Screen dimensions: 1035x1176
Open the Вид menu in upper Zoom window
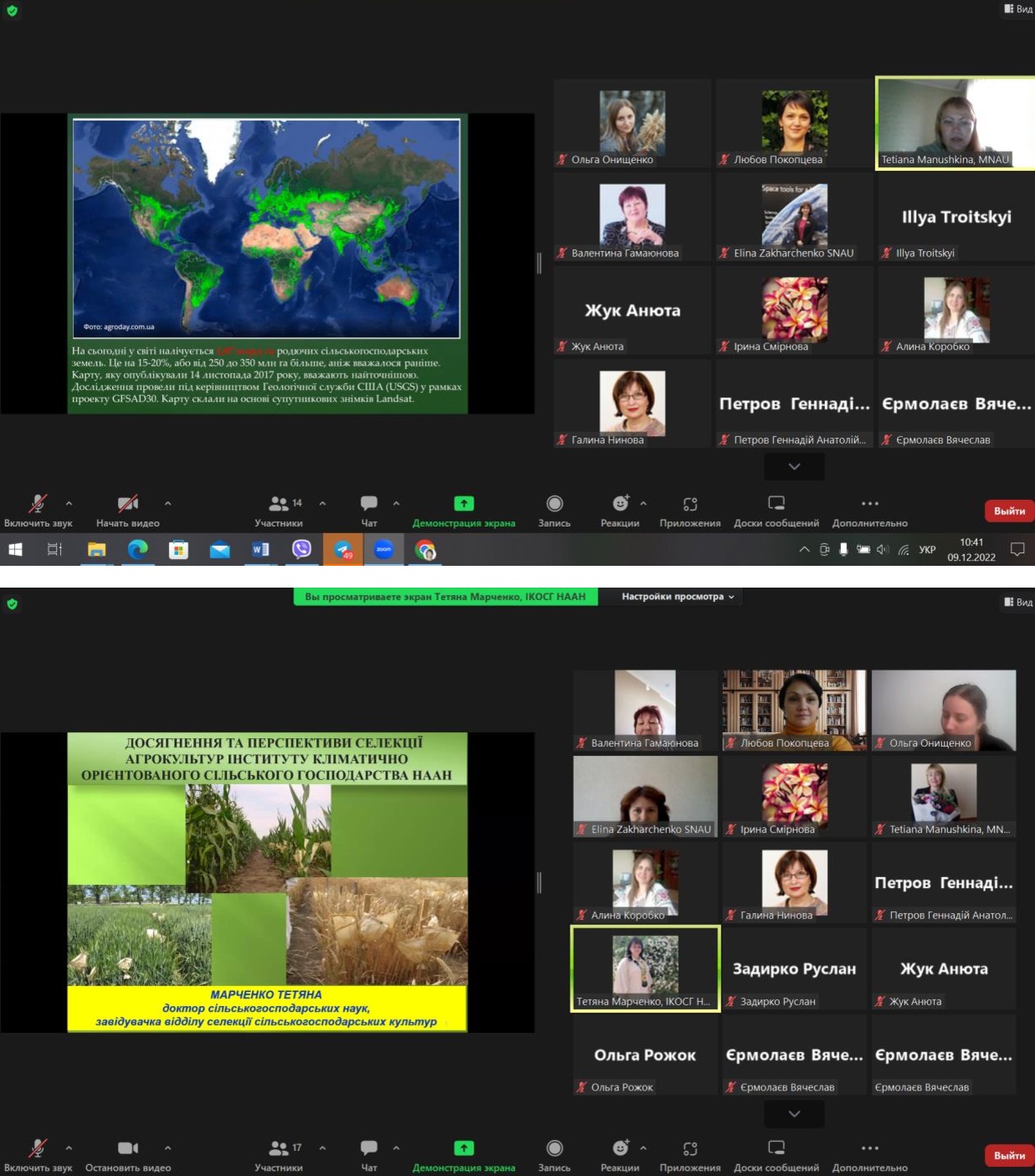point(1018,8)
